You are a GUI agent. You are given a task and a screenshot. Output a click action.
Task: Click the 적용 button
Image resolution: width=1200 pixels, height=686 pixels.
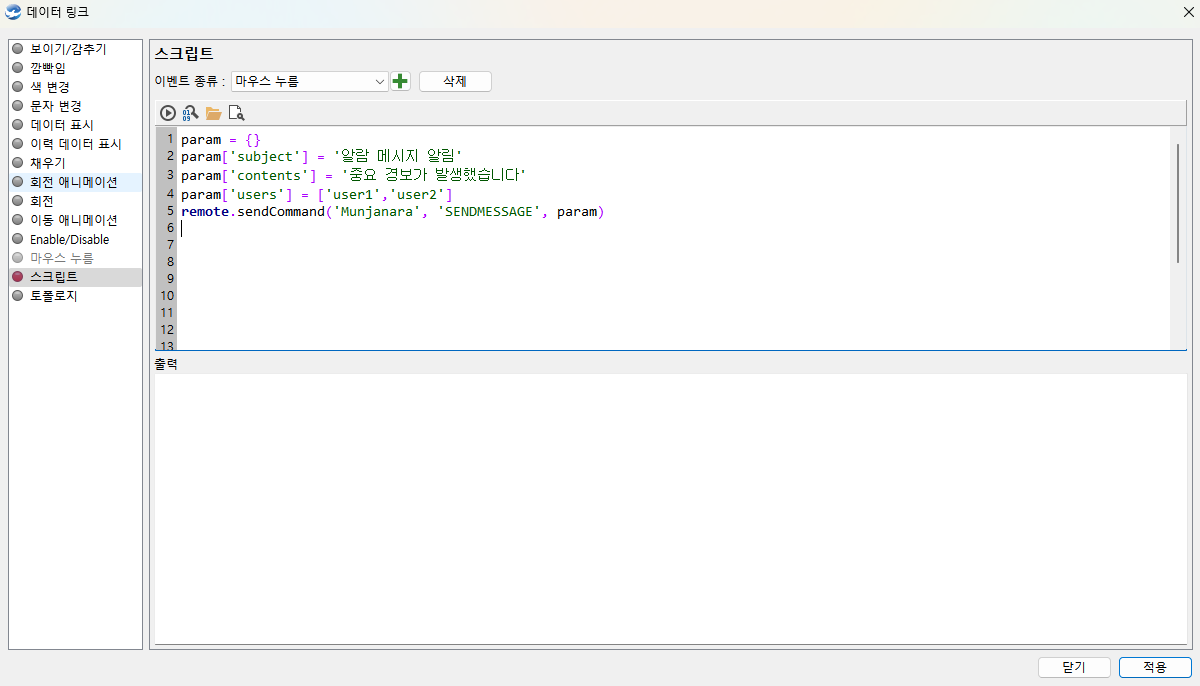[x=1155, y=667]
